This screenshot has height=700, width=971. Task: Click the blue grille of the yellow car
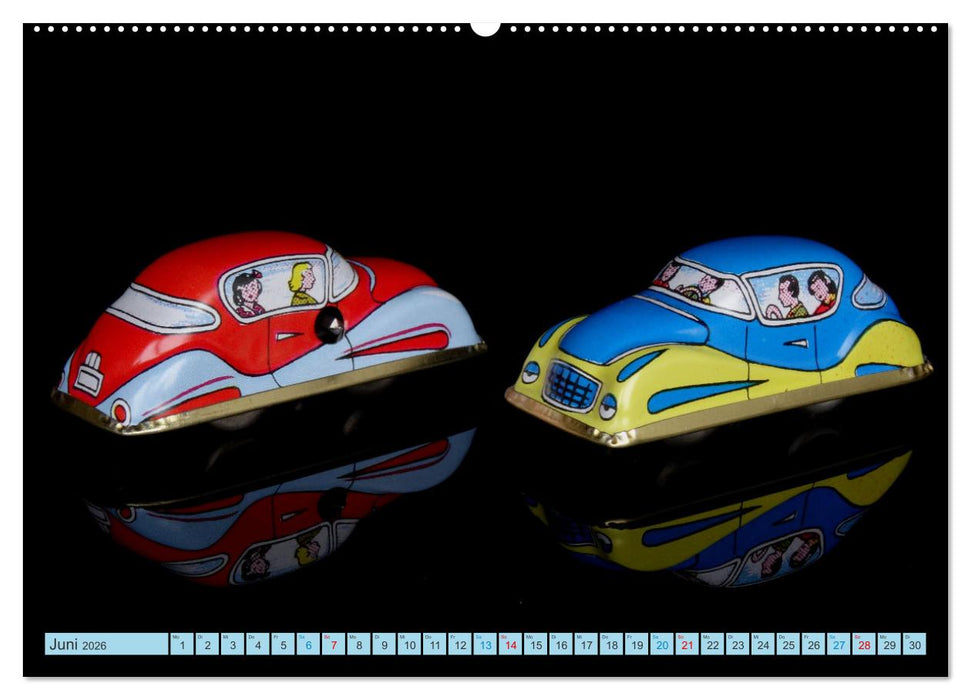(x=570, y=386)
